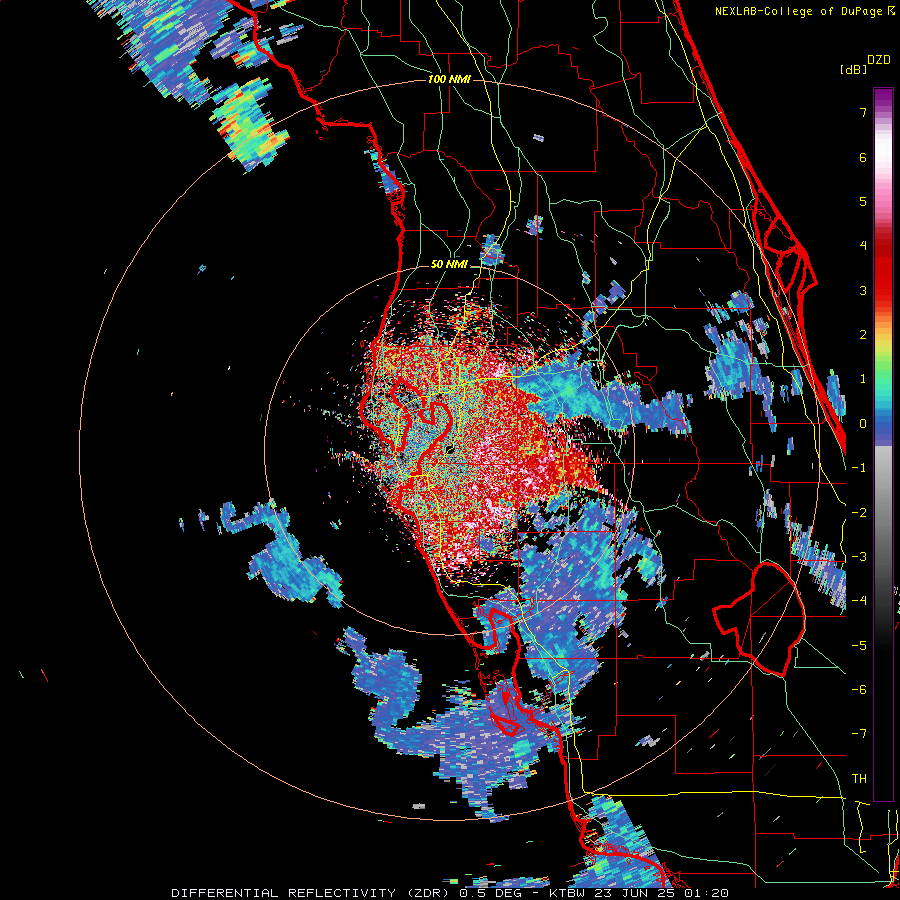Click the KTBW radar site marker dot
This screenshot has height=900, width=900.
tap(451, 450)
